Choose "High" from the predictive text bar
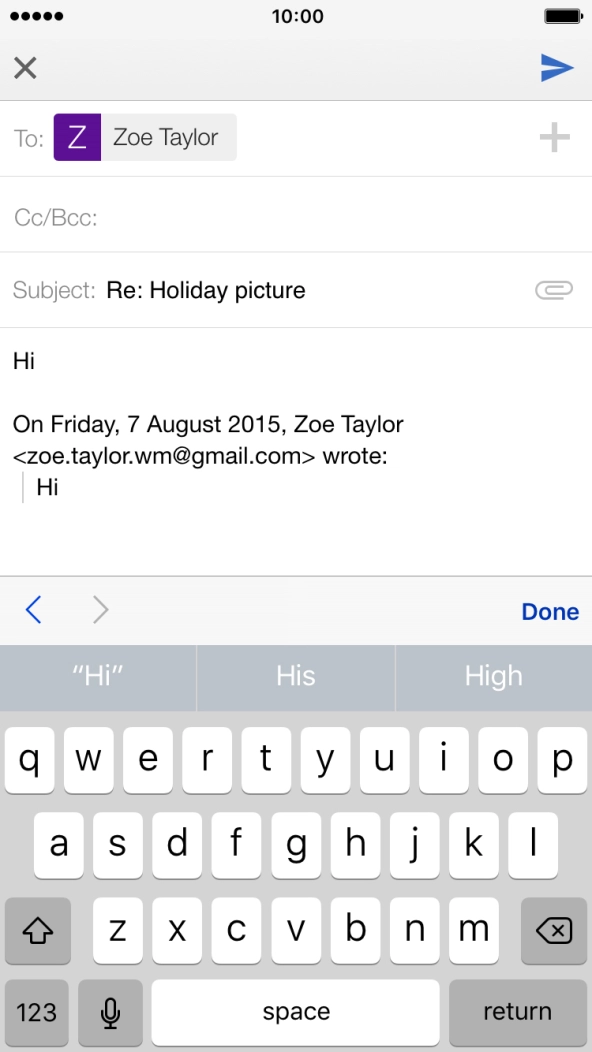Image resolution: width=592 pixels, height=1052 pixels. 493,677
